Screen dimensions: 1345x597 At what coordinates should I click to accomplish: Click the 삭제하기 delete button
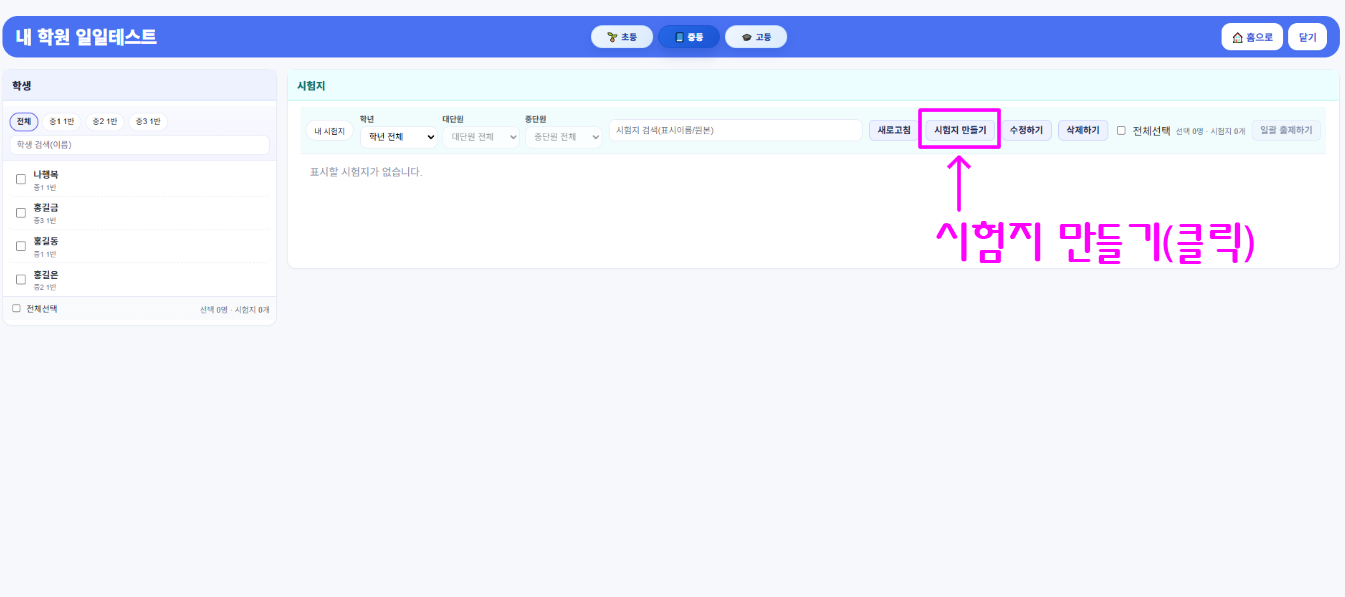[x=1083, y=130]
